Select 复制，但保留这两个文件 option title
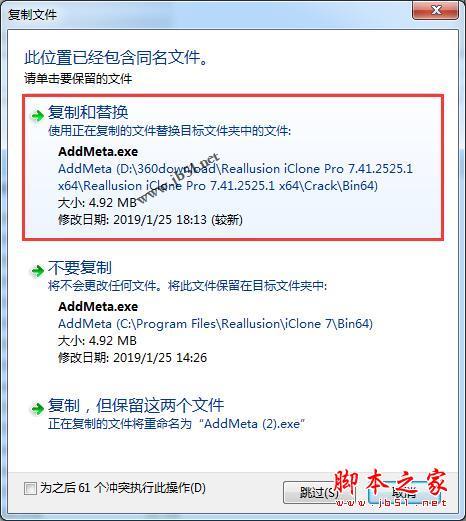 click(x=136, y=405)
